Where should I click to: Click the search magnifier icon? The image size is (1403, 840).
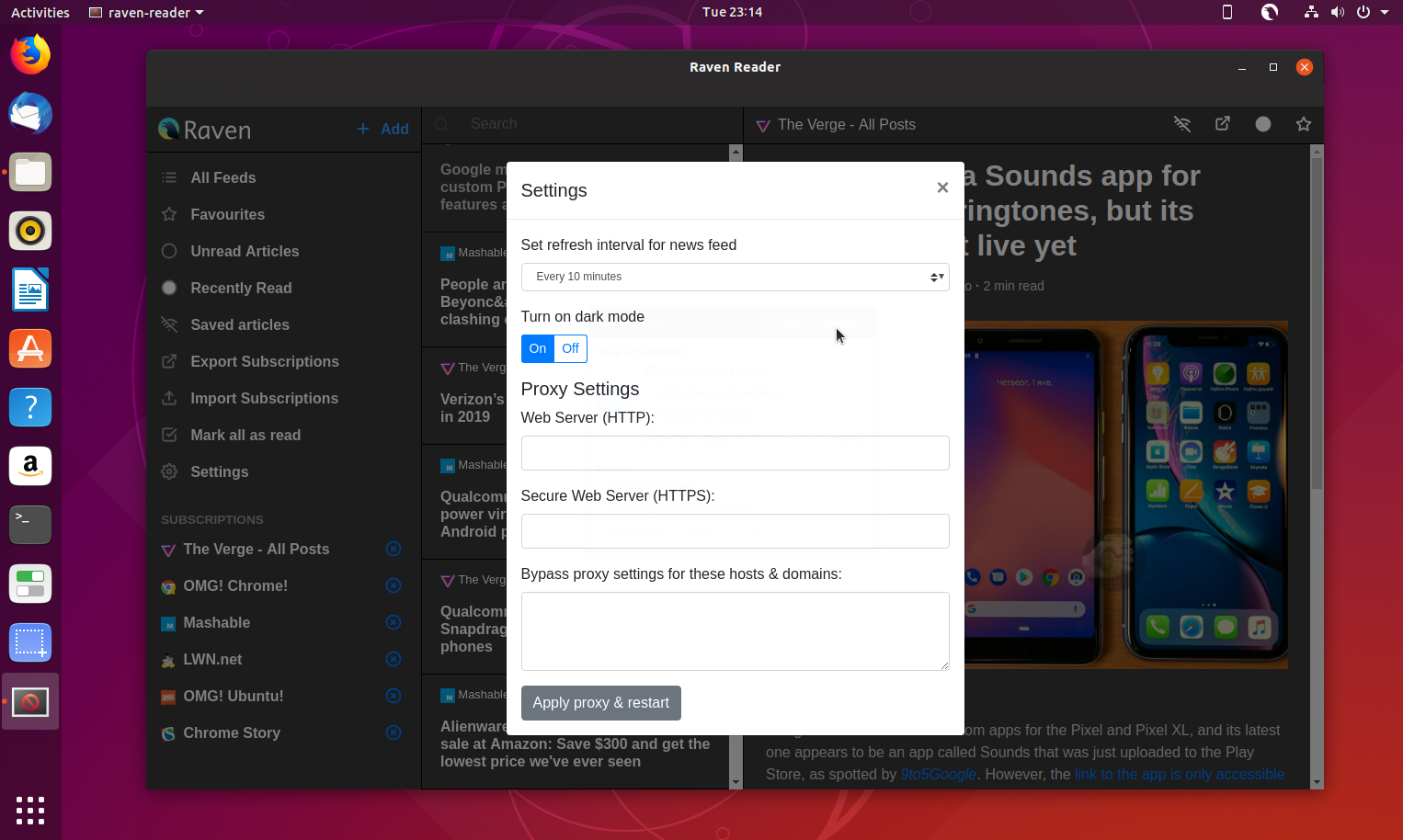pyautogui.click(x=442, y=124)
